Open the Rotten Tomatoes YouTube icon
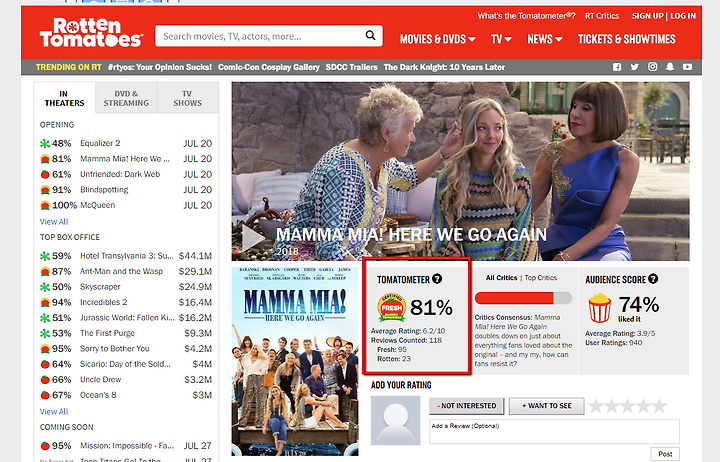720x462 pixels. [x=687, y=67]
